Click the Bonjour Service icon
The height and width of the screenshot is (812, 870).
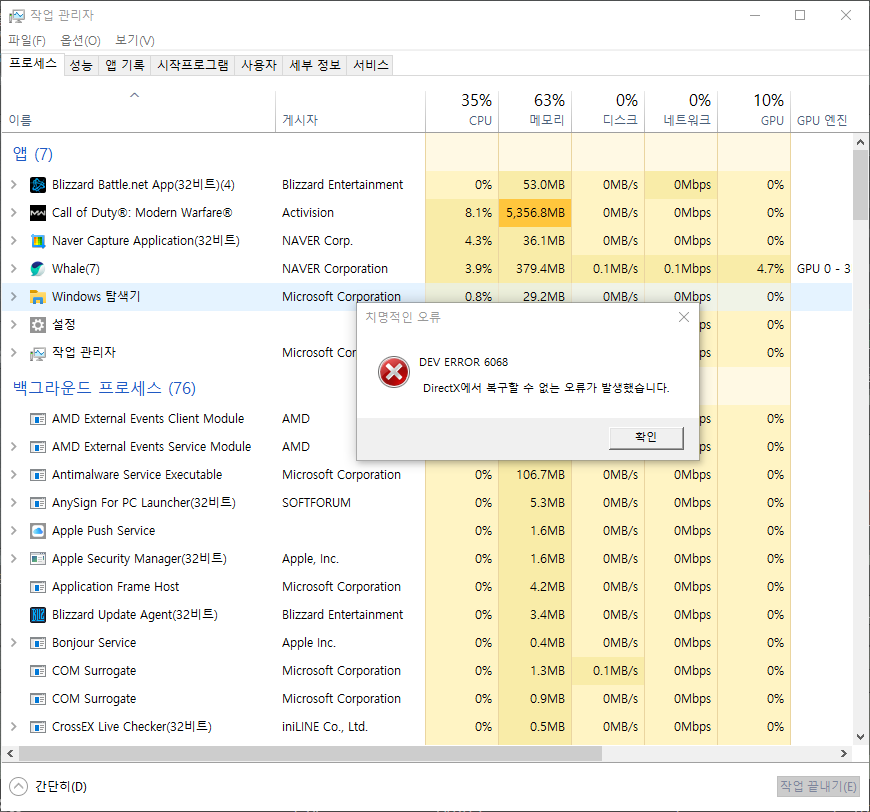[38, 643]
